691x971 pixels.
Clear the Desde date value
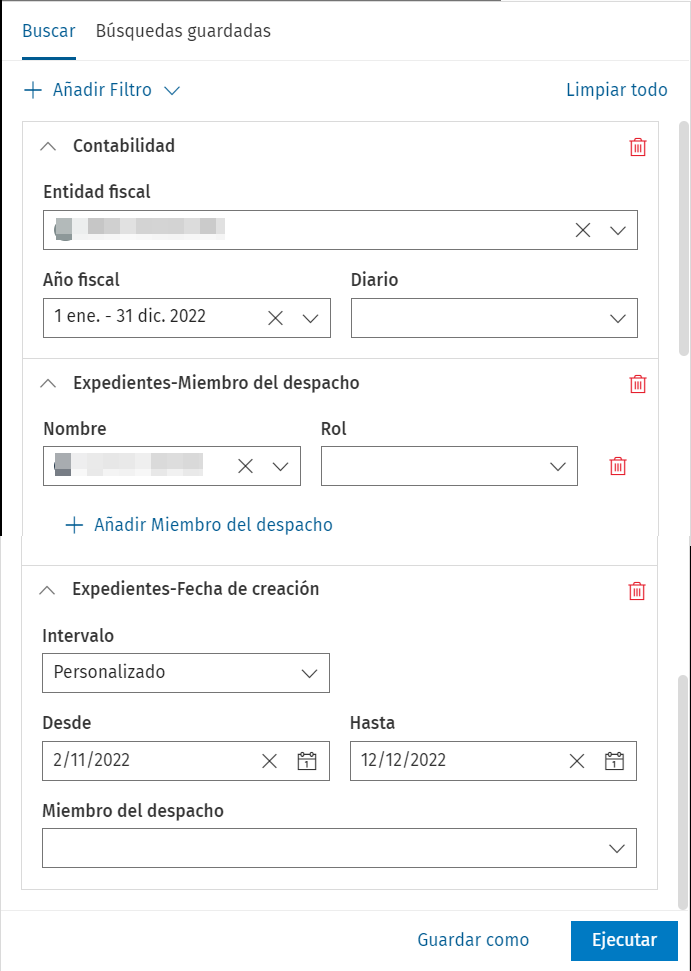click(x=269, y=761)
